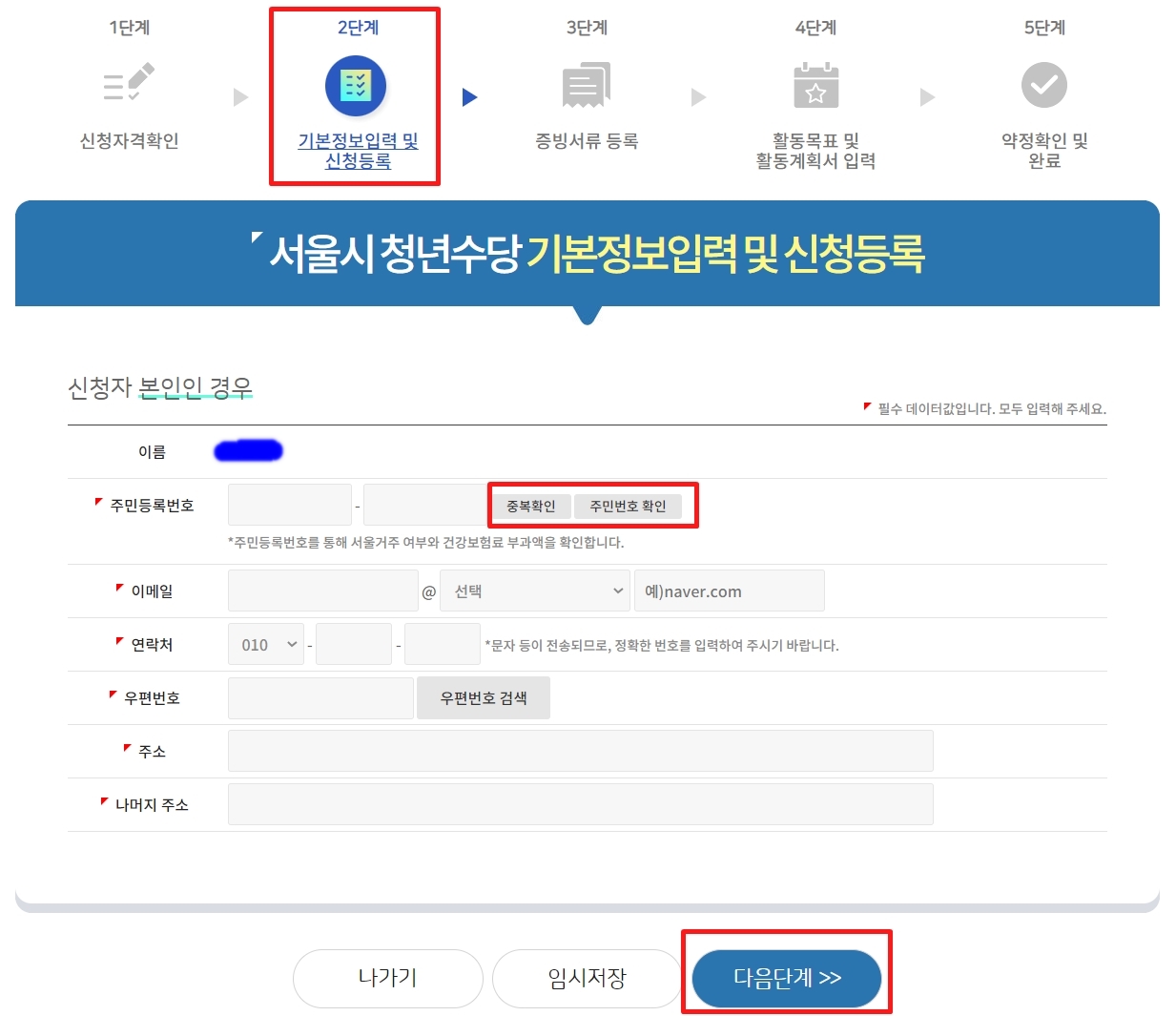1176x1016 pixels.
Task: Focus the second 주민등록번호 input field
Action: [425, 505]
